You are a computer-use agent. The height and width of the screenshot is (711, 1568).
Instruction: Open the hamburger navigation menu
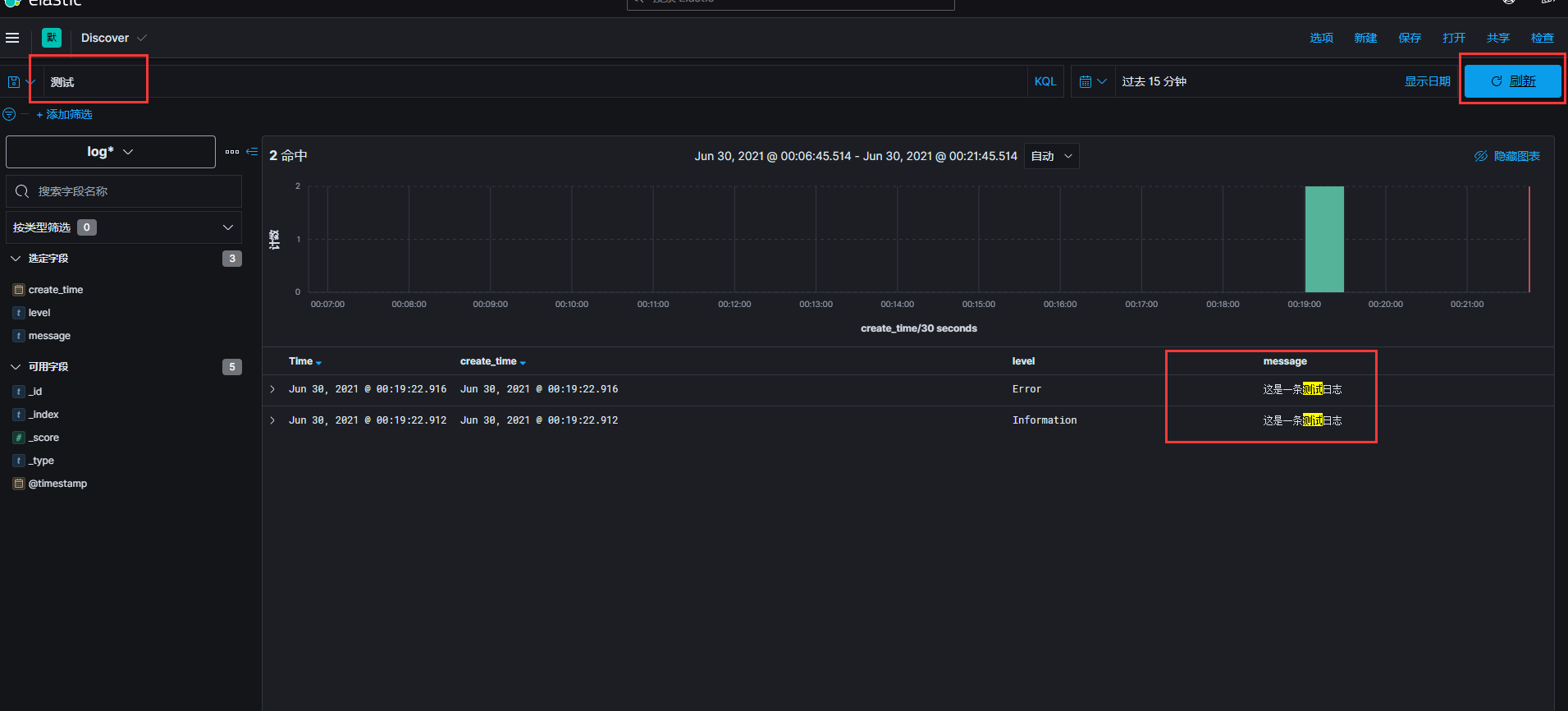[x=12, y=38]
